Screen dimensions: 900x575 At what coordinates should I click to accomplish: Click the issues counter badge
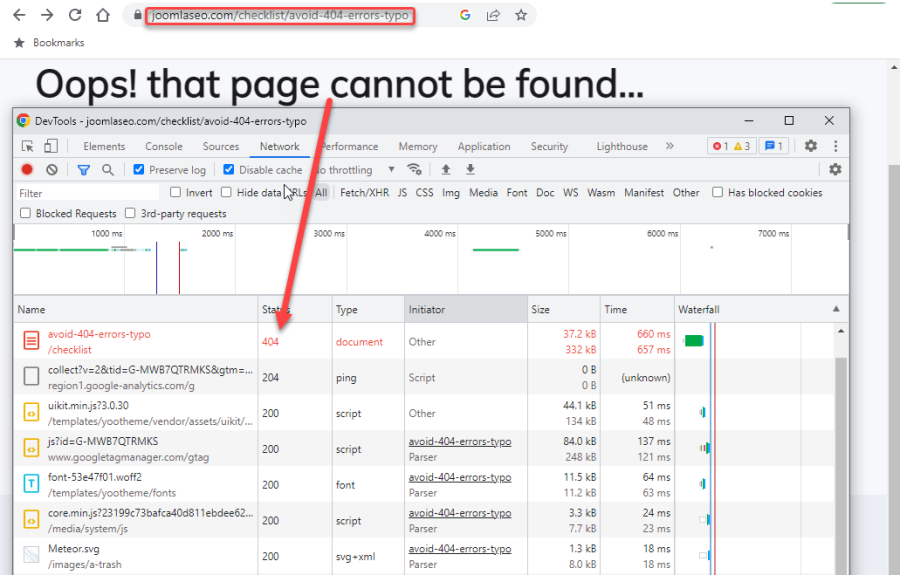coord(774,146)
